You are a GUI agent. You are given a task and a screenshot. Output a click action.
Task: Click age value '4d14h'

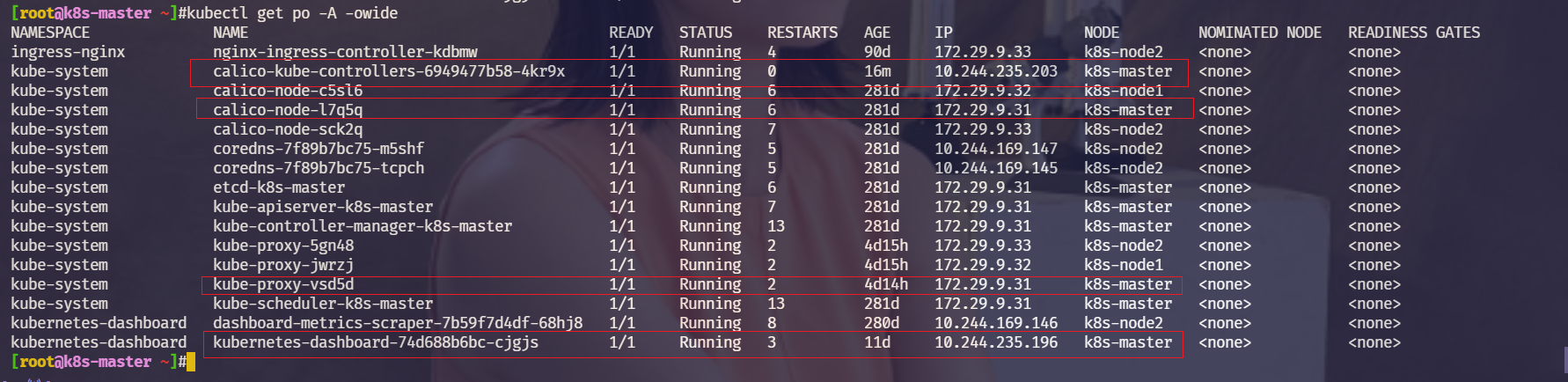coord(886,284)
